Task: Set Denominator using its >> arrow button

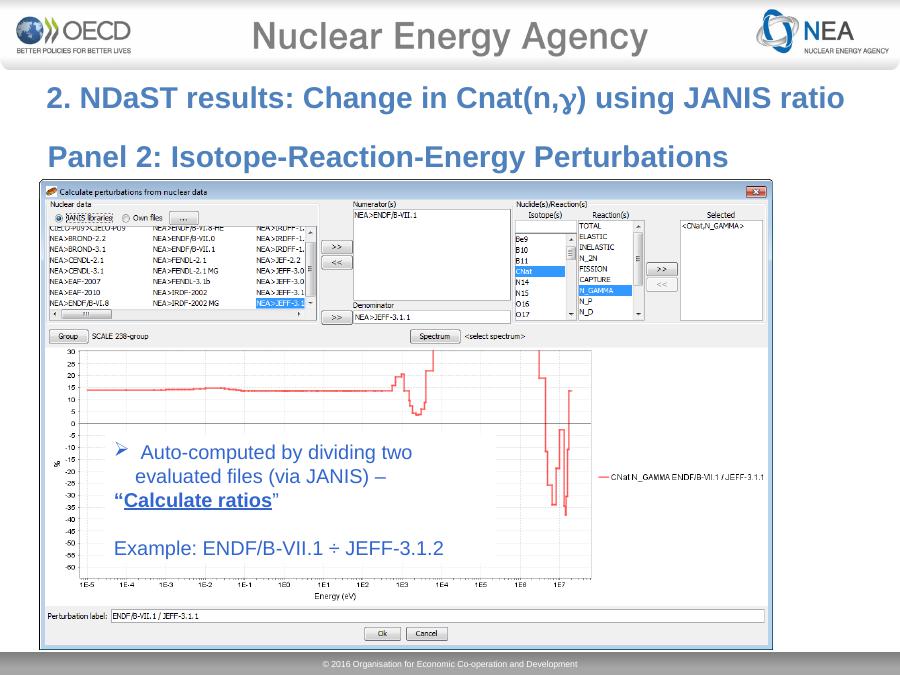Action: point(336,318)
